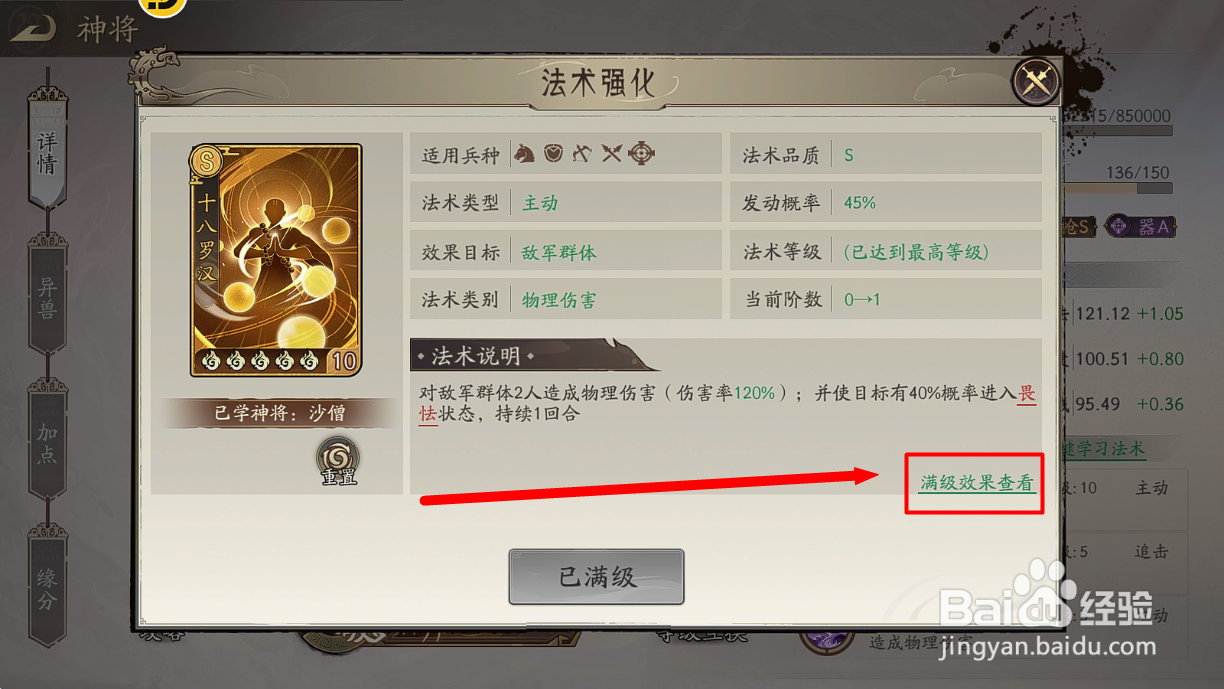Click the 已满级 button
This screenshot has width=1224, height=689.
(596, 577)
